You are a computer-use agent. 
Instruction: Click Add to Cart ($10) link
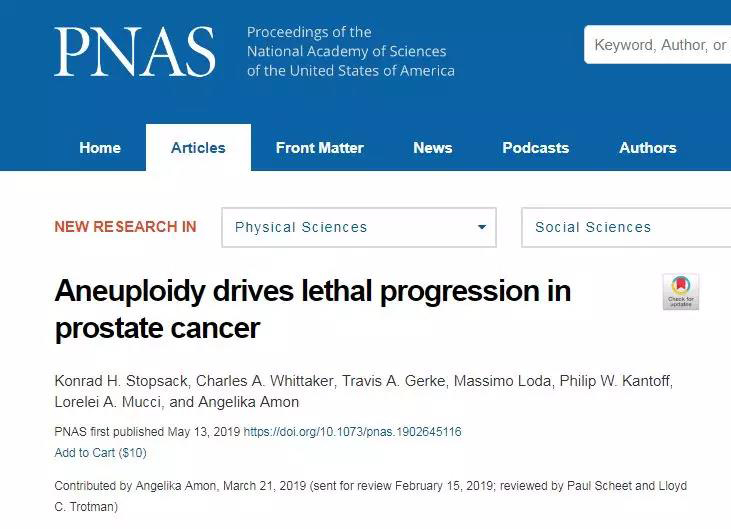click(x=100, y=453)
